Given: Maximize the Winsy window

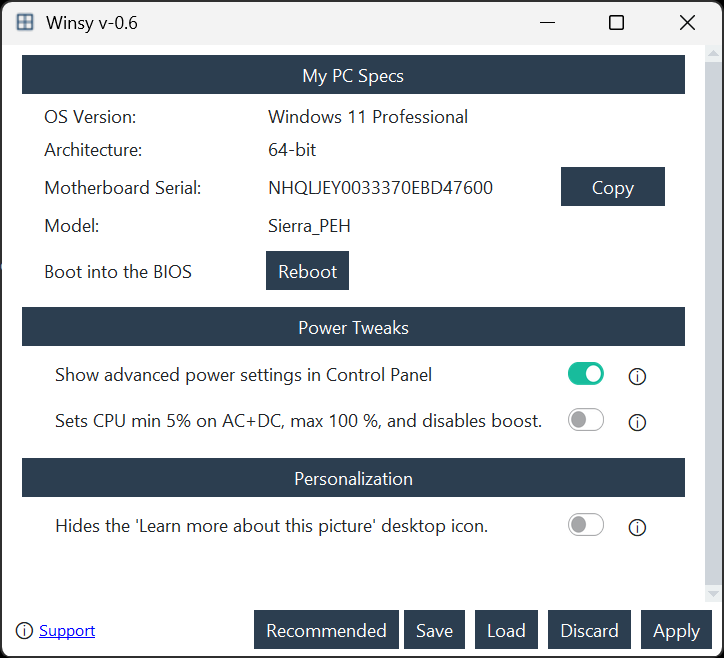Looking at the screenshot, I should click(x=616, y=22).
